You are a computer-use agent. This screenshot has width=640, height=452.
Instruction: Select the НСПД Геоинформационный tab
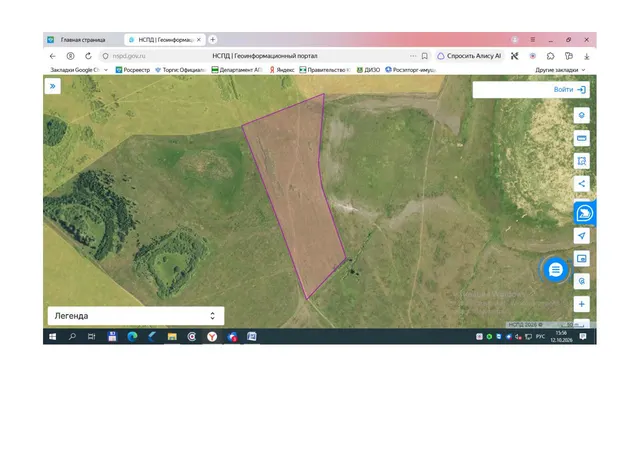pos(162,40)
